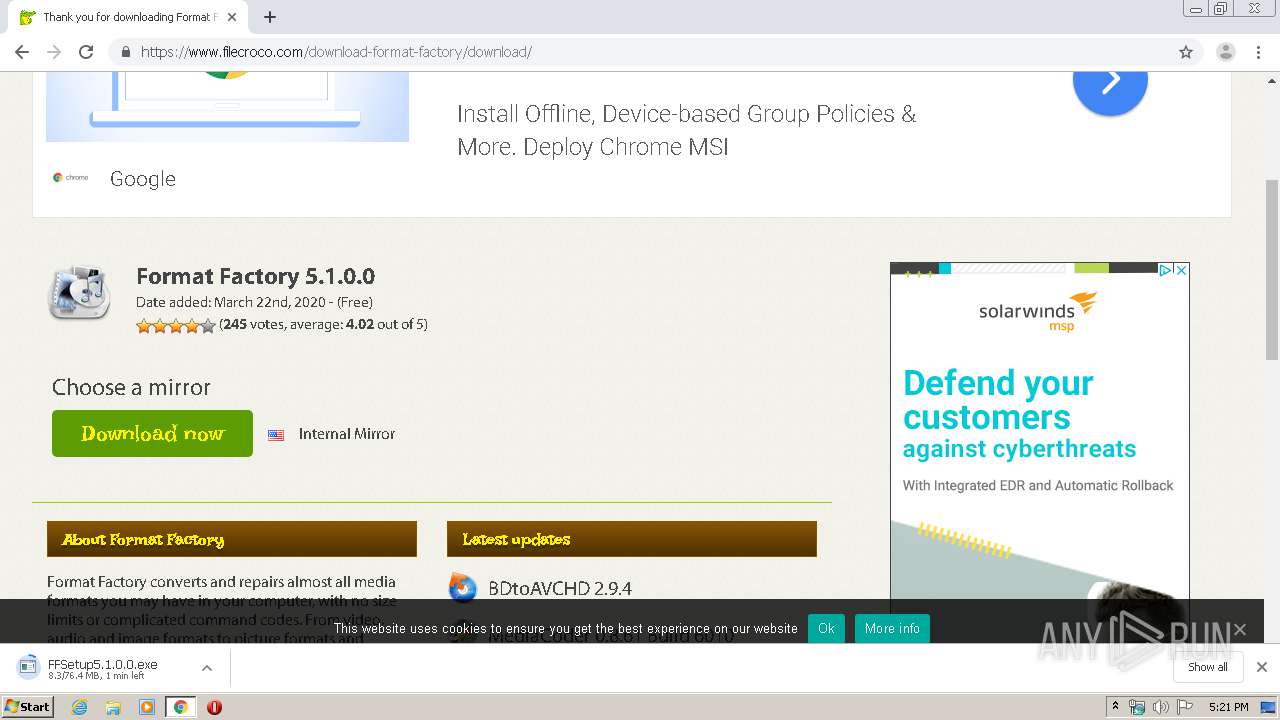Image resolution: width=1280 pixels, height=720 pixels.
Task: Open Chrome's three-dot menu
Action: coord(1259,52)
